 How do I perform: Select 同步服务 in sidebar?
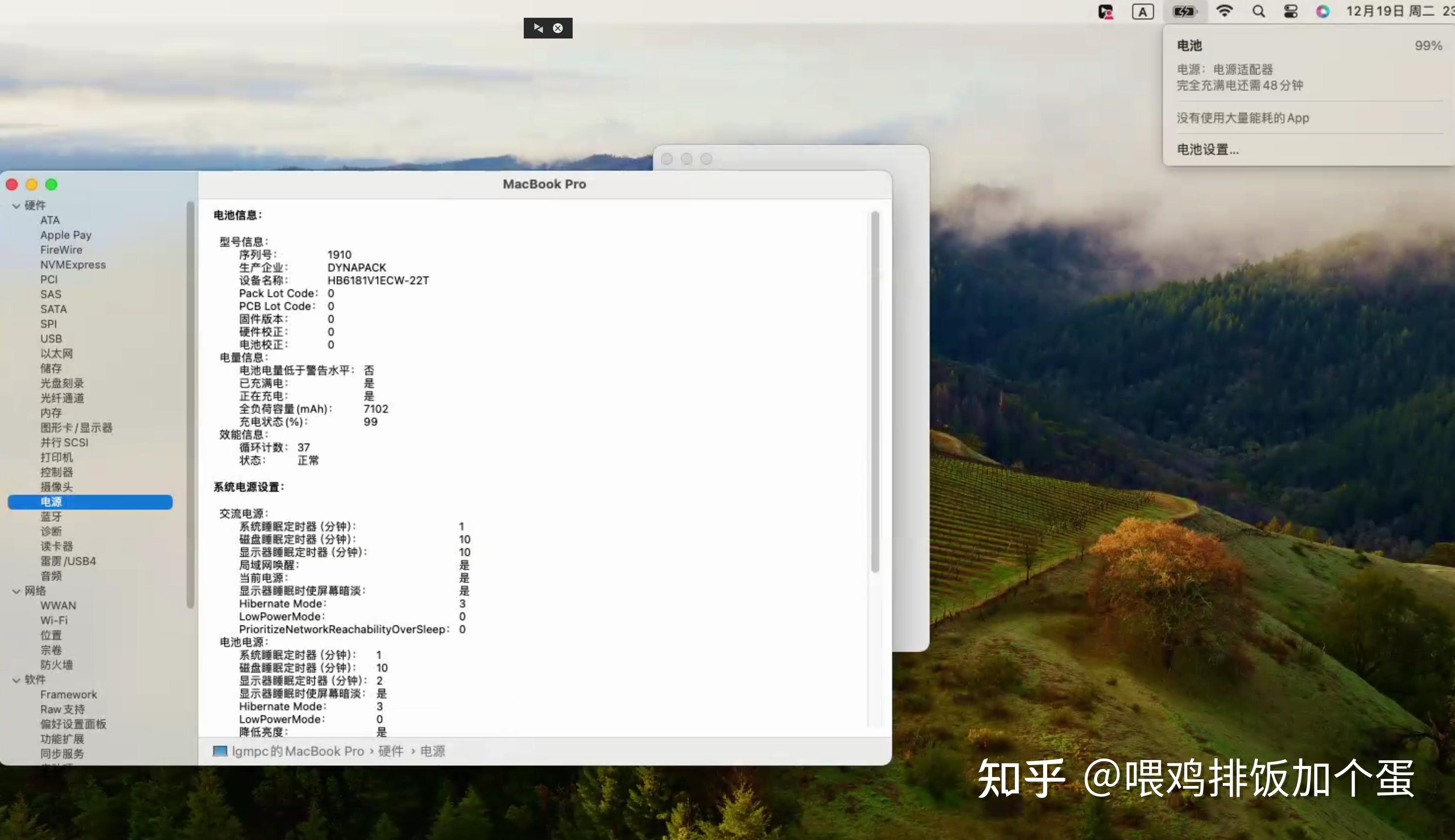pos(62,753)
